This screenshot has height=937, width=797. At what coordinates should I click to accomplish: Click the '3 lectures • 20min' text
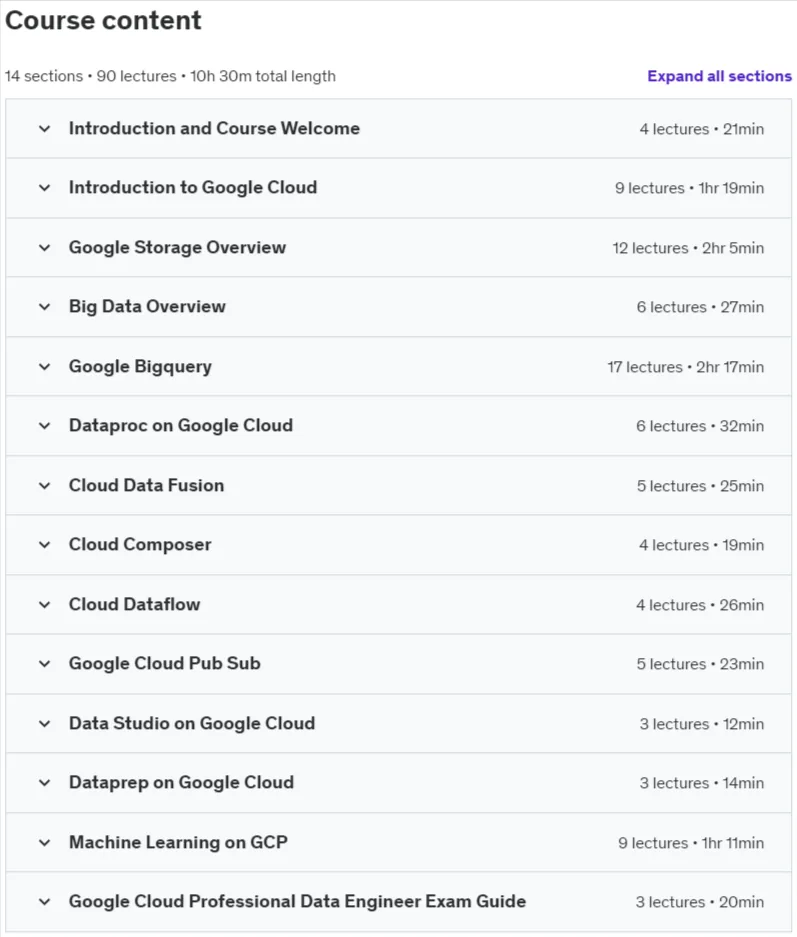[x=700, y=902]
